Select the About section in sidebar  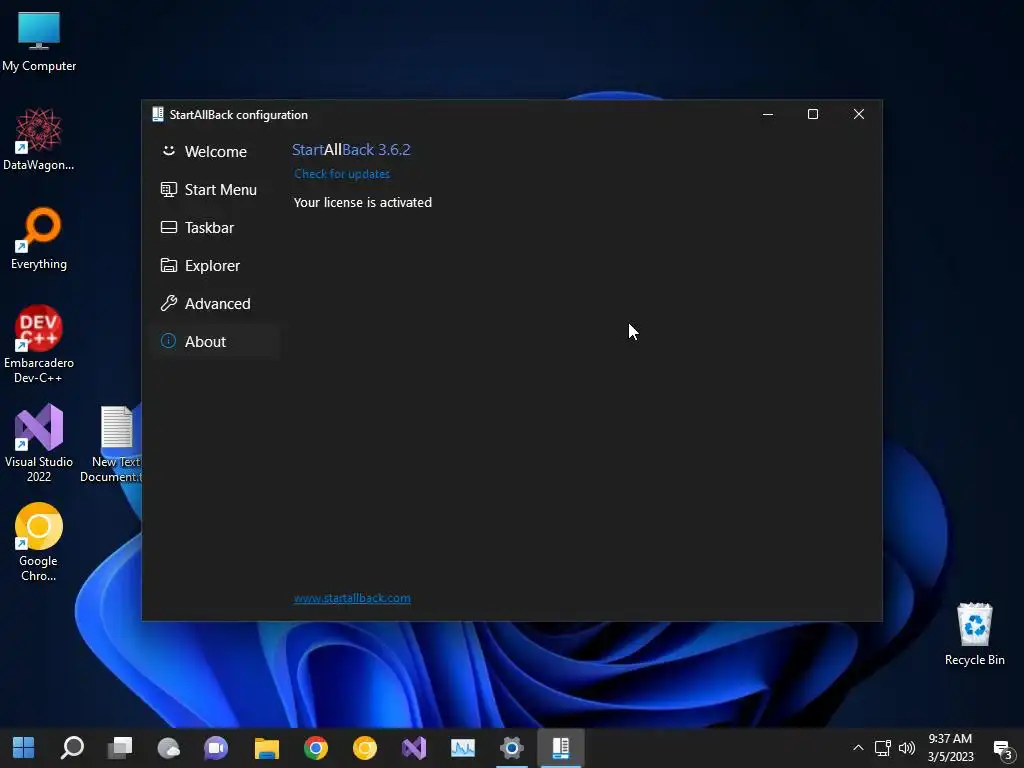215,341
